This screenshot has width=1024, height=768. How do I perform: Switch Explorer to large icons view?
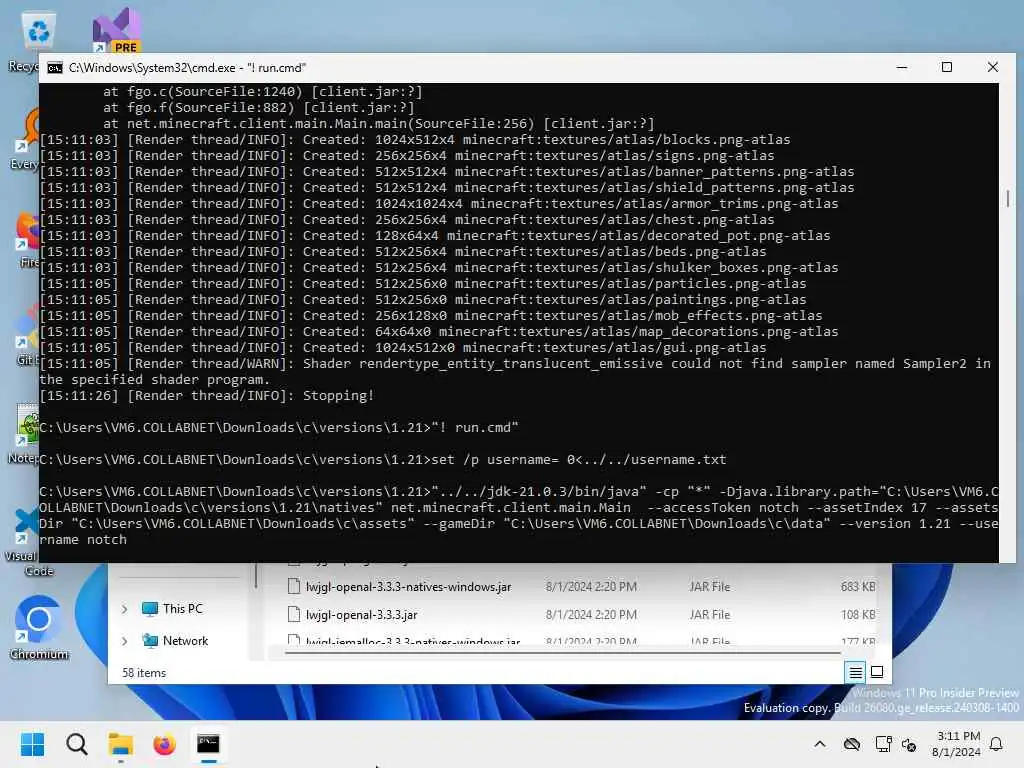pyautogui.click(x=877, y=672)
